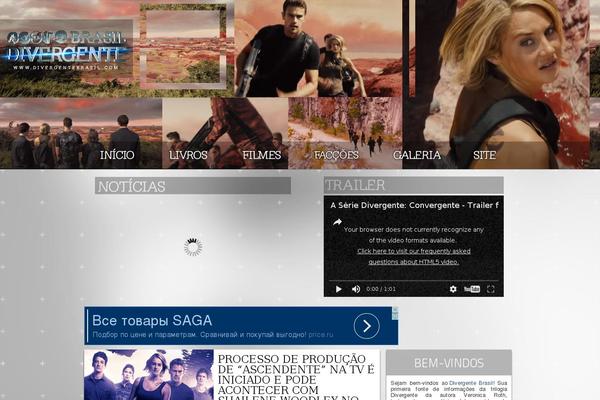Open the LIVROS menu item
The image size is (600, 400).
[x=188, y=155]
